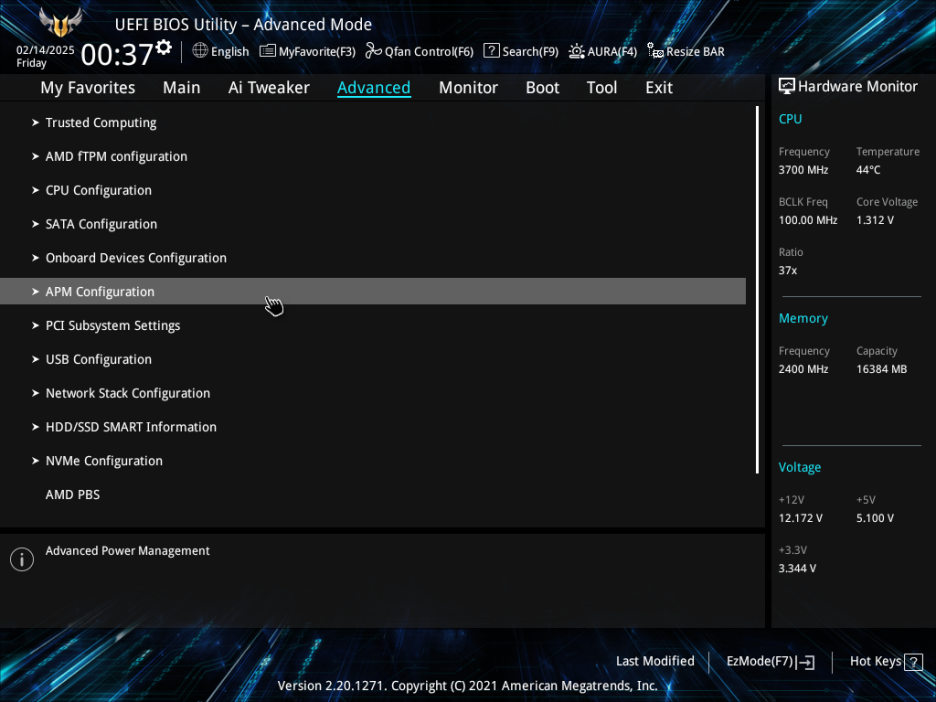The image size is (936, 702).
Task: Click the Search question mark icon
Action: click(491, 51)
